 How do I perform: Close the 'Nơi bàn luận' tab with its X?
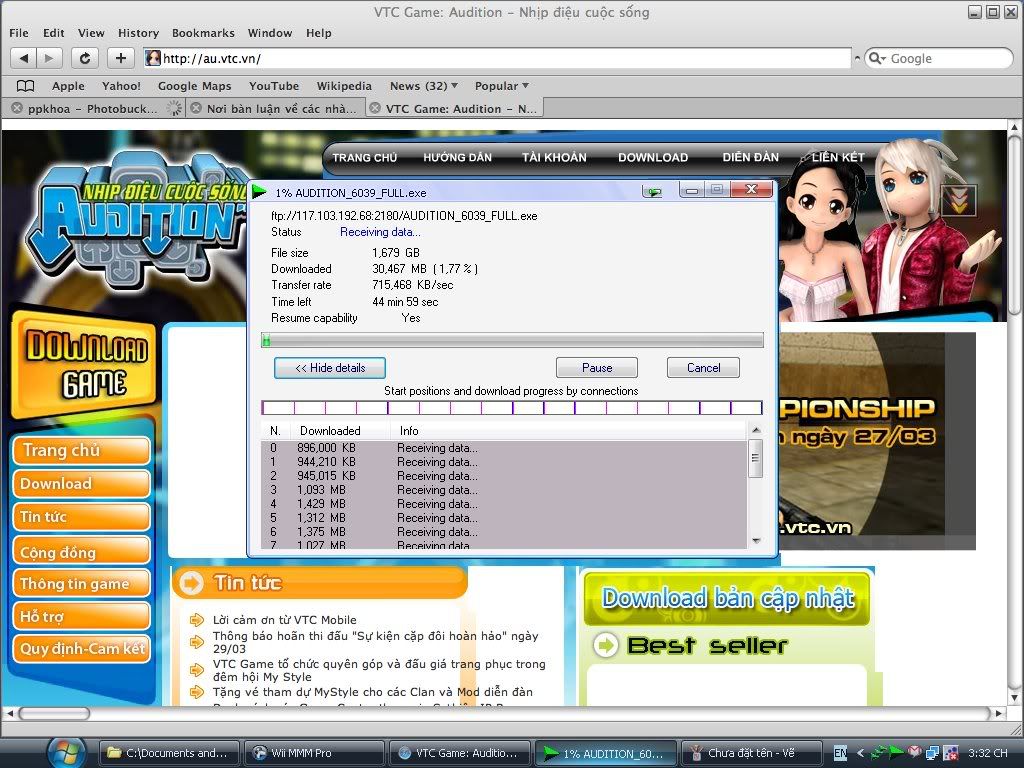[x=196, y=108]
